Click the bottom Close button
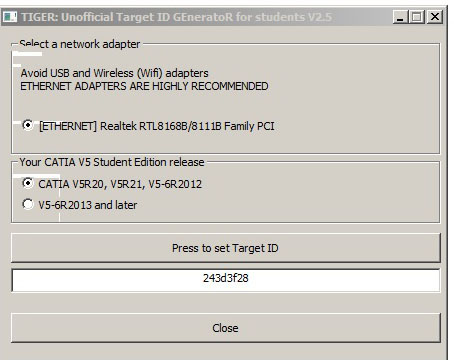 click(226, 328)
